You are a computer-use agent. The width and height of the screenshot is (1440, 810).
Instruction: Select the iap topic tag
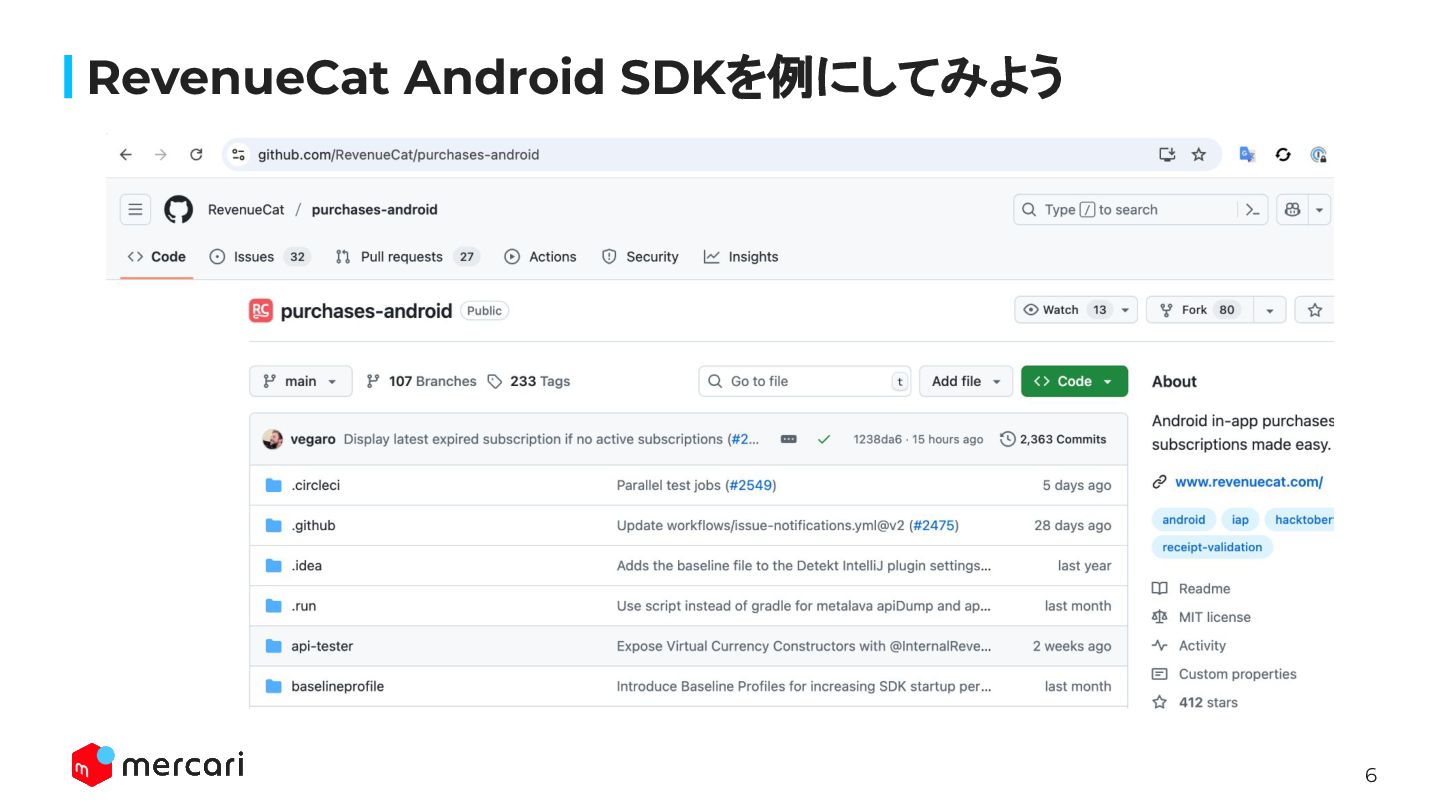pyautogui.click(x=1240, y=520)
